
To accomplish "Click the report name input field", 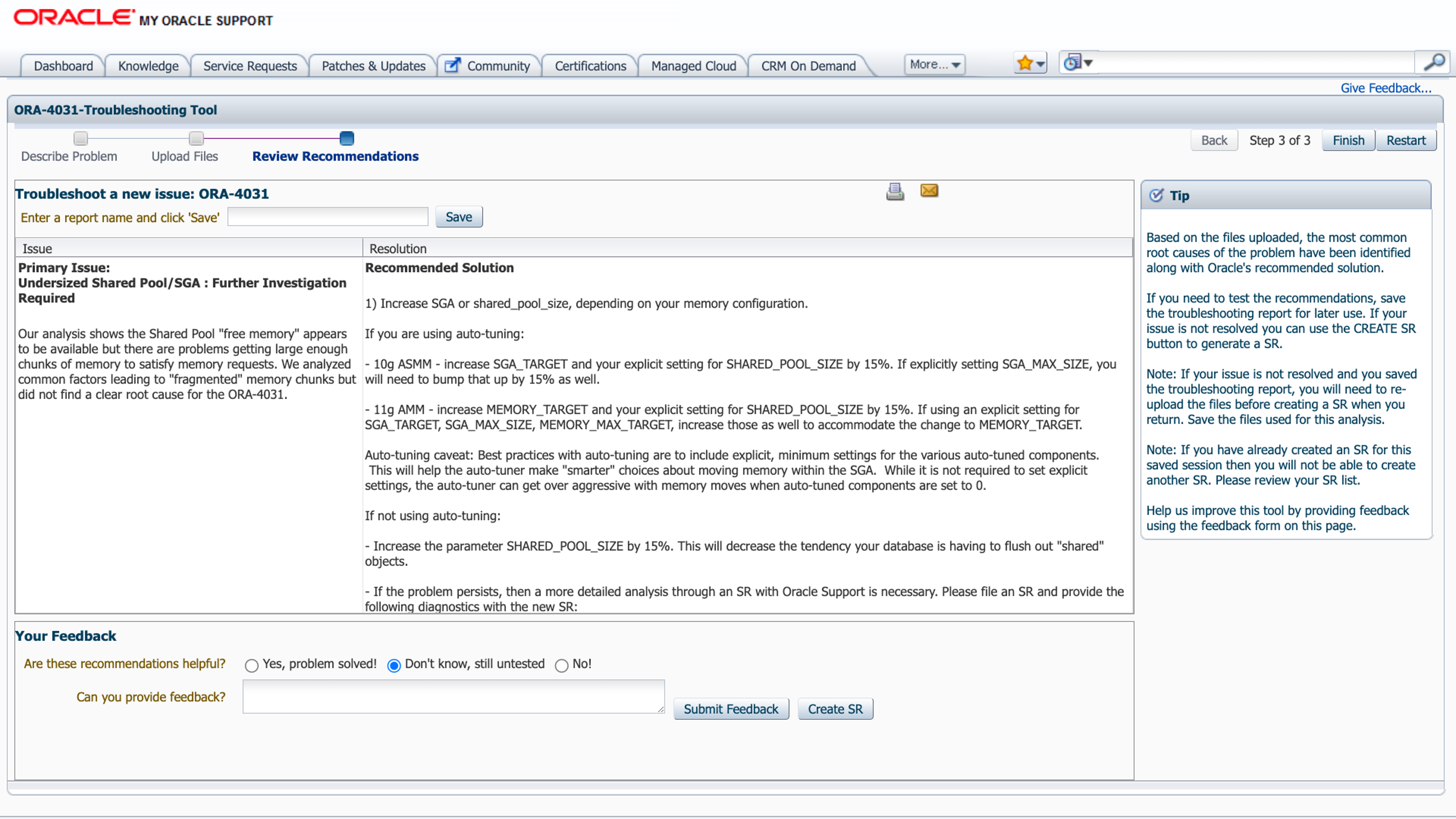I will tap(327, 217).
